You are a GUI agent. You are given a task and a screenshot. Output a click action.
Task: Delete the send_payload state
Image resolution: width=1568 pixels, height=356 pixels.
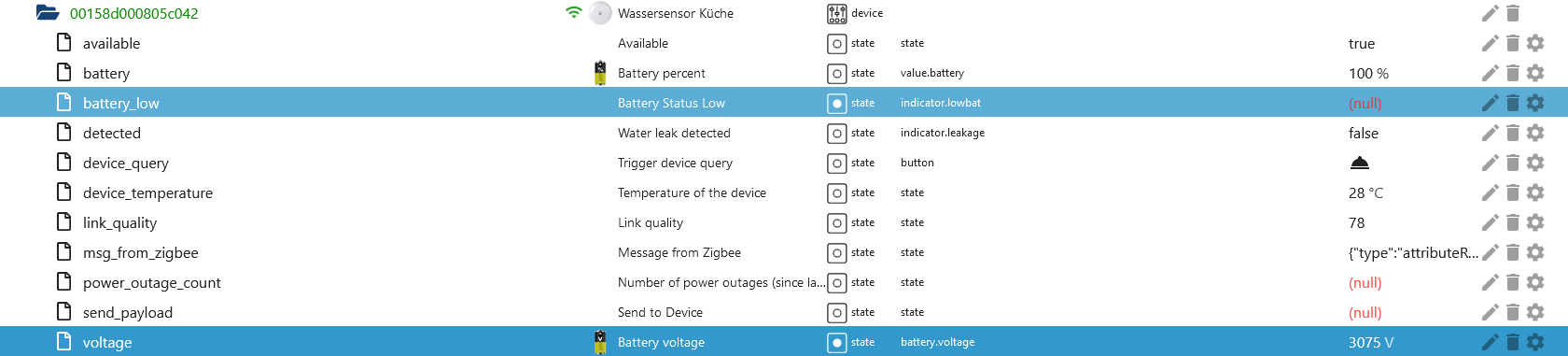pos(1513,312)
